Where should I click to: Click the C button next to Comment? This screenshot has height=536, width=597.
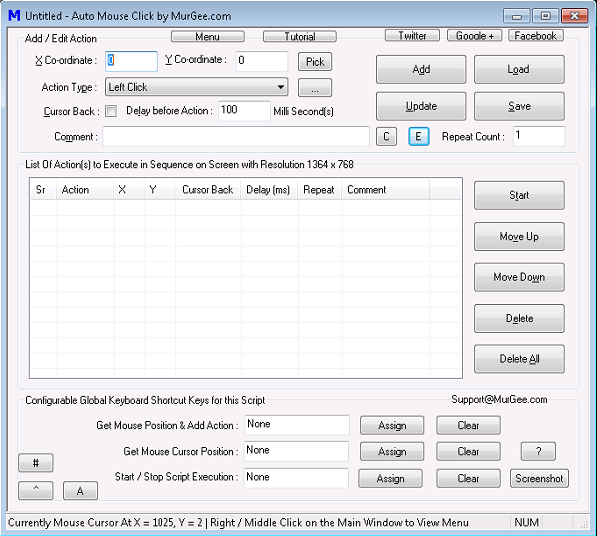[386, 136]
